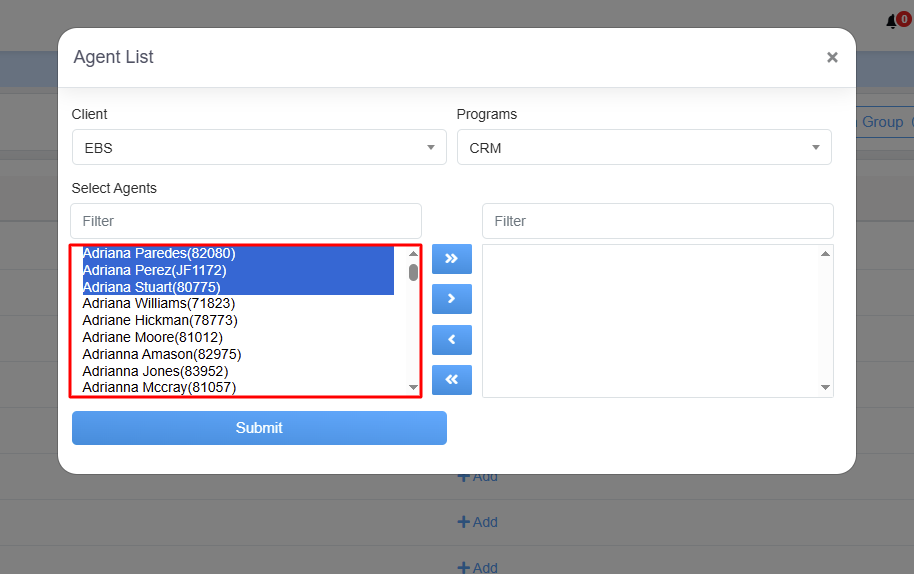
Task: Close the Agent List dialog
Action: 832,58
